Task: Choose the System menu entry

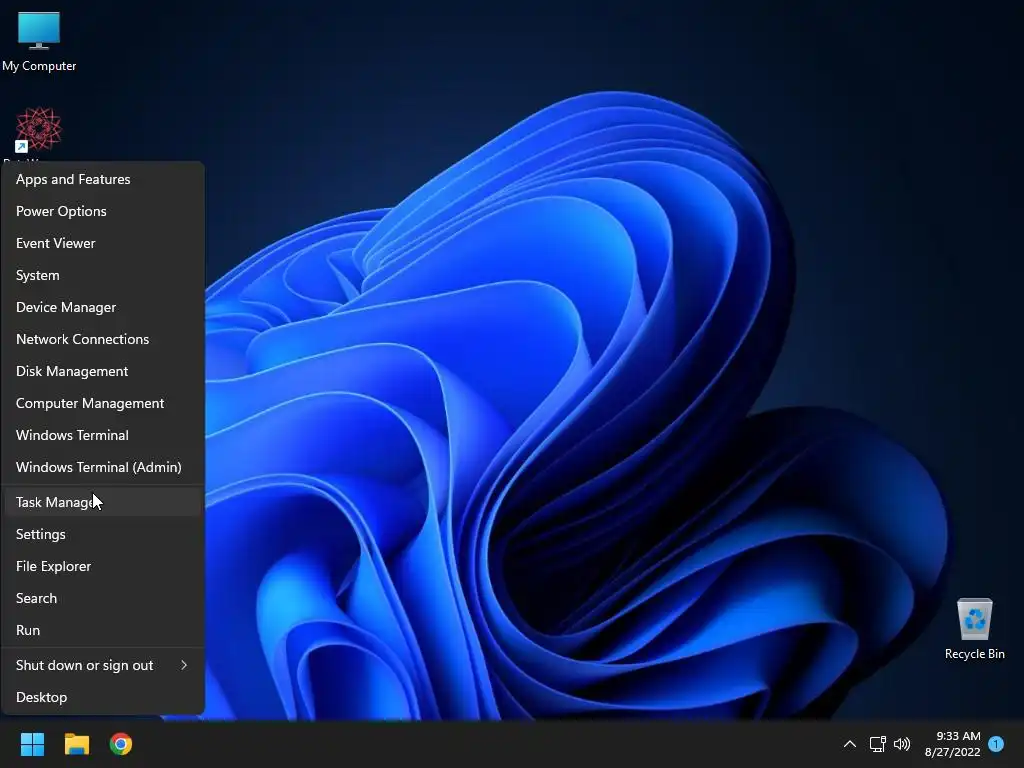Action: (103, 275)
